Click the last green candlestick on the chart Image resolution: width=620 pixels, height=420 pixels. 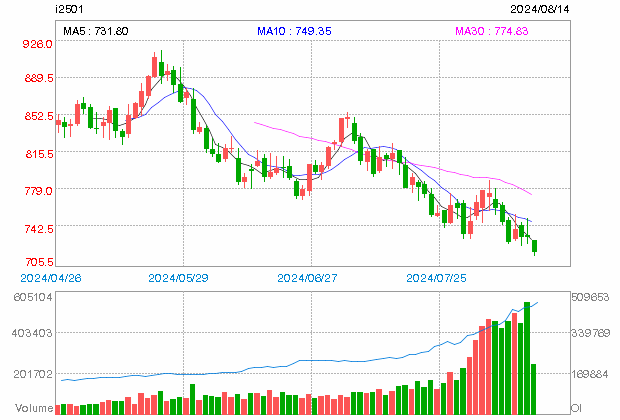point(535,246)
